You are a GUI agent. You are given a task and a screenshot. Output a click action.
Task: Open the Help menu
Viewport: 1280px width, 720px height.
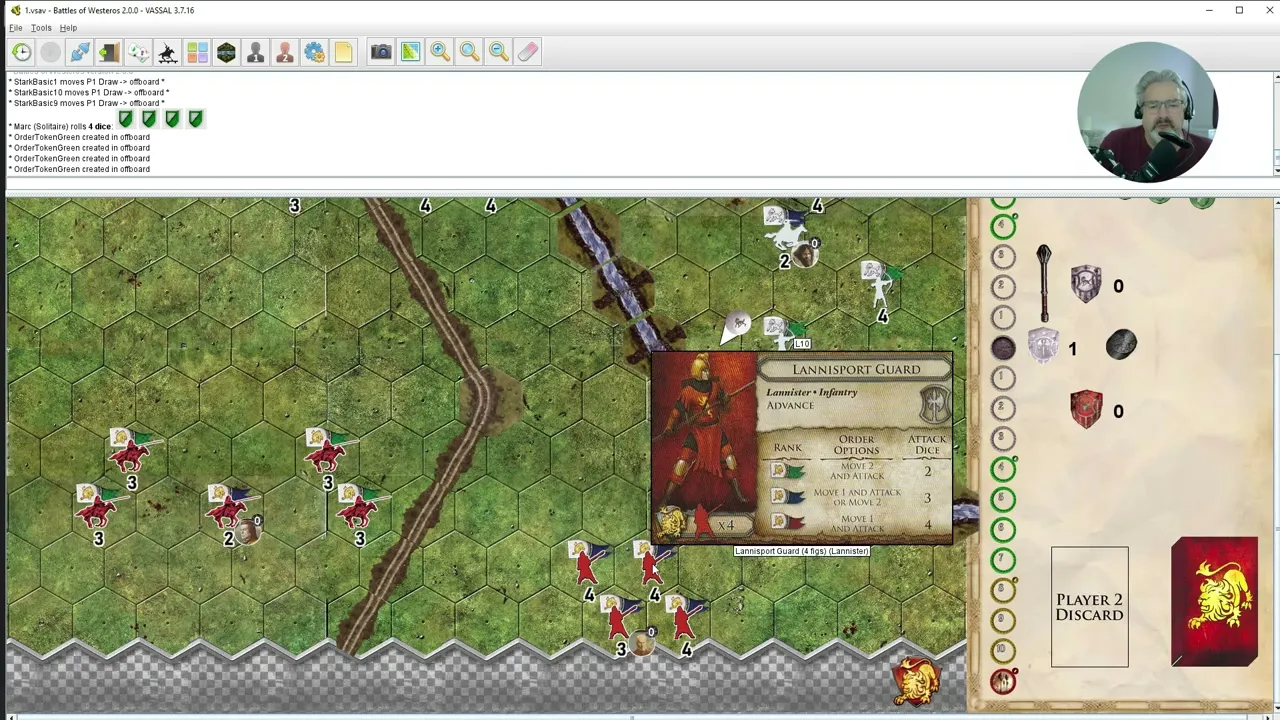(x=68, y=28)
